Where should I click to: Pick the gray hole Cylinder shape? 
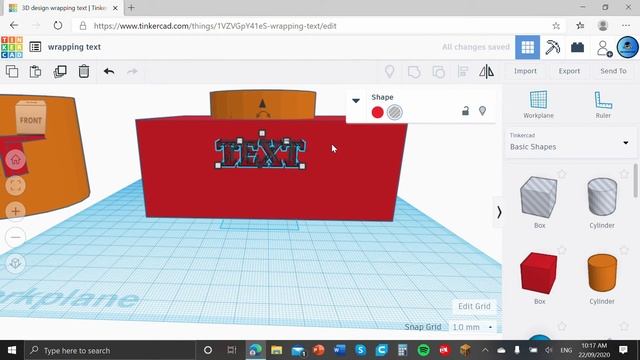pos(602,197)
